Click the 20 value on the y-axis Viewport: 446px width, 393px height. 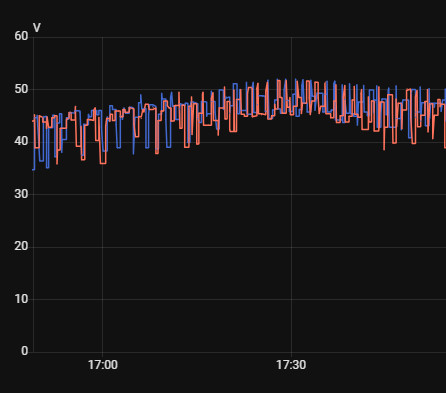point(21,246)
